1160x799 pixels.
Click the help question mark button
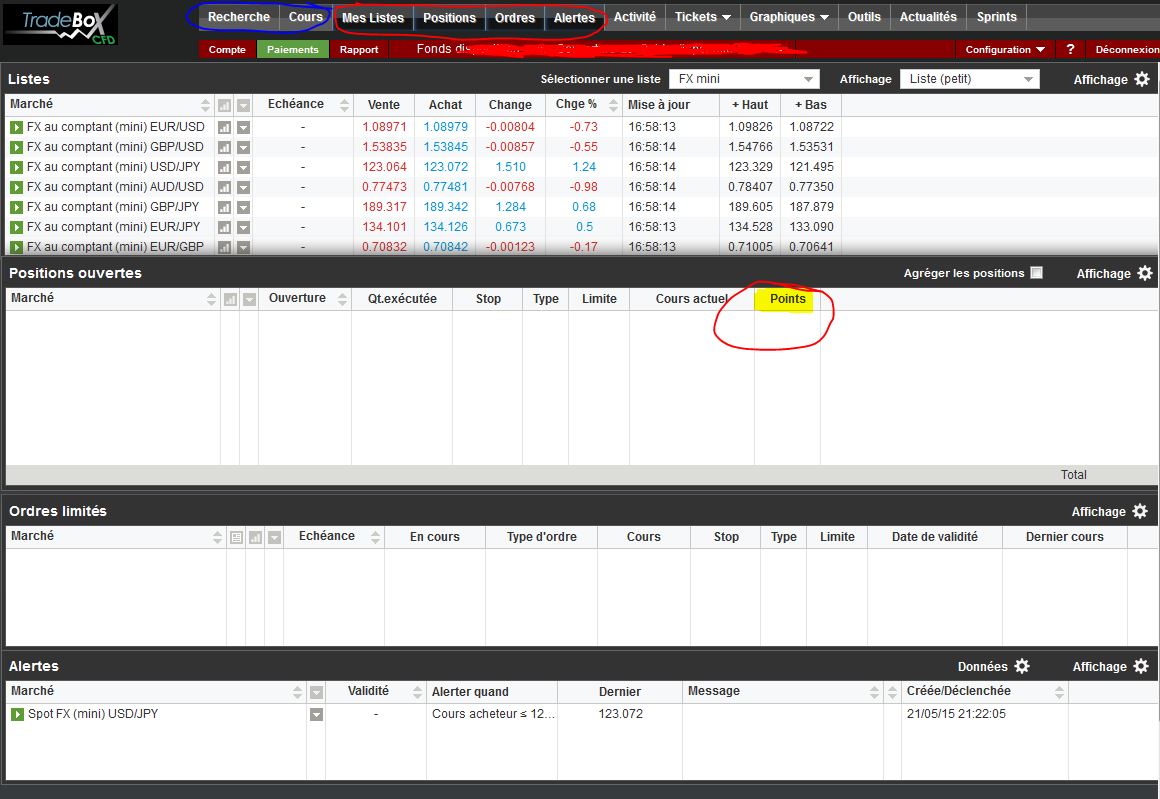tap(1070, 49)
